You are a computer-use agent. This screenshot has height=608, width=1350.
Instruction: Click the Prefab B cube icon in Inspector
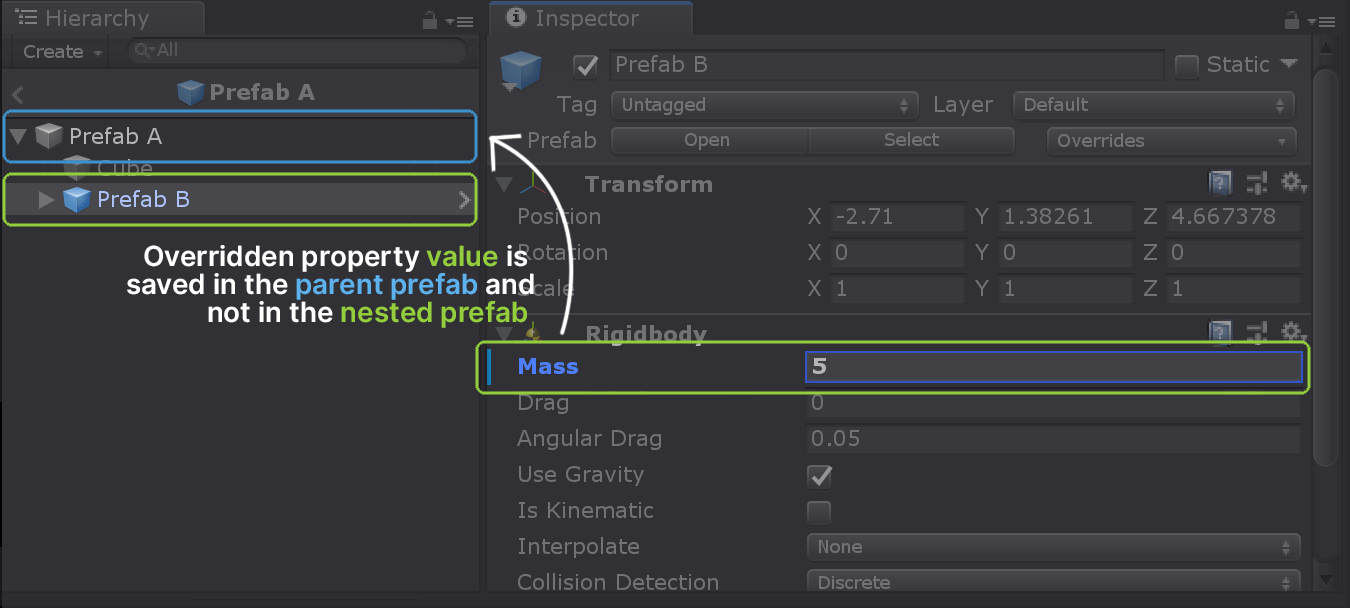(520, 70)
